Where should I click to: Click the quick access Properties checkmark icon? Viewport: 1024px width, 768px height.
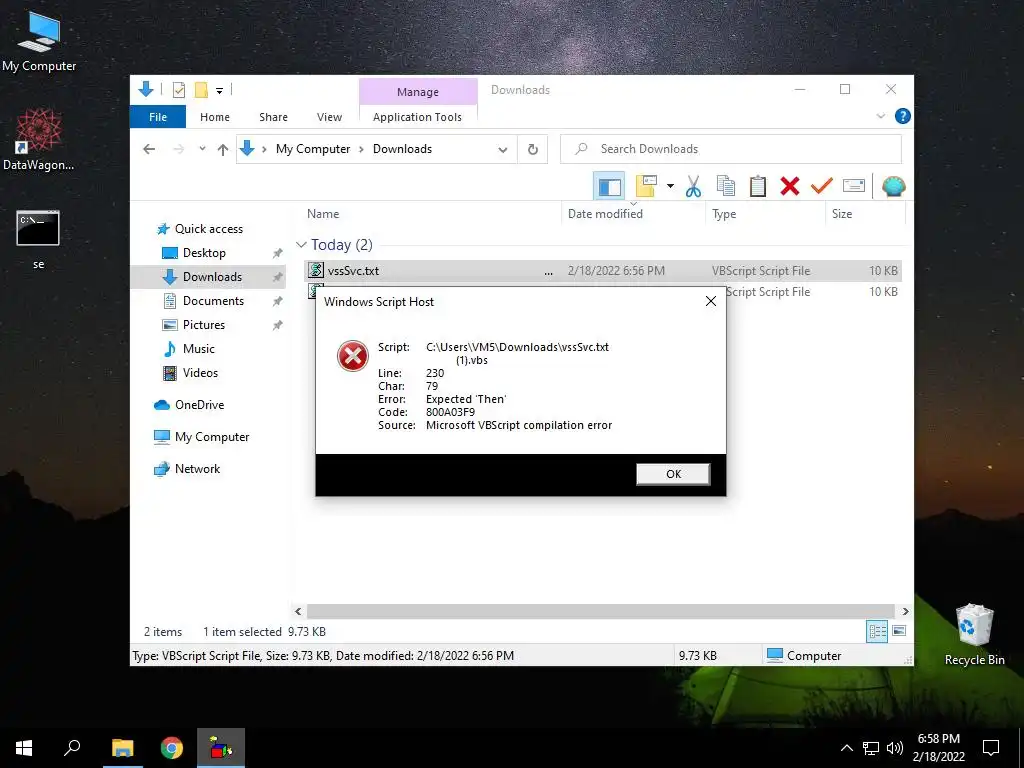click(x=179, y=90)
